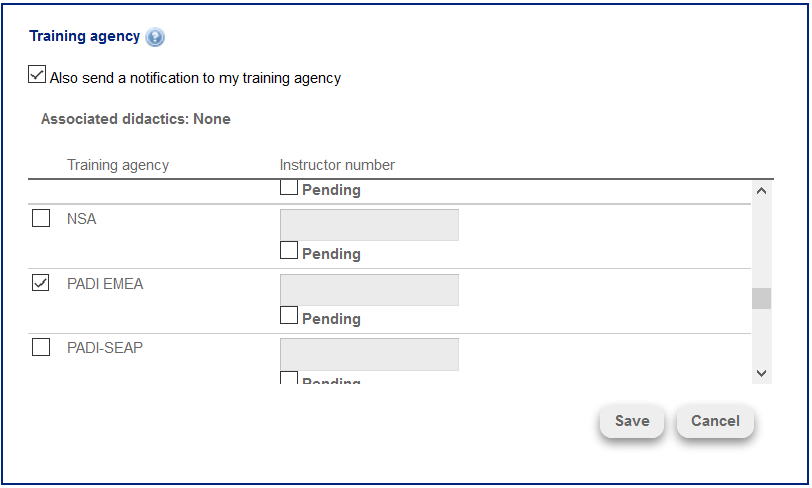
Task: Tick the PADI-SEAP agency checkbox
Action: [41, 348]
